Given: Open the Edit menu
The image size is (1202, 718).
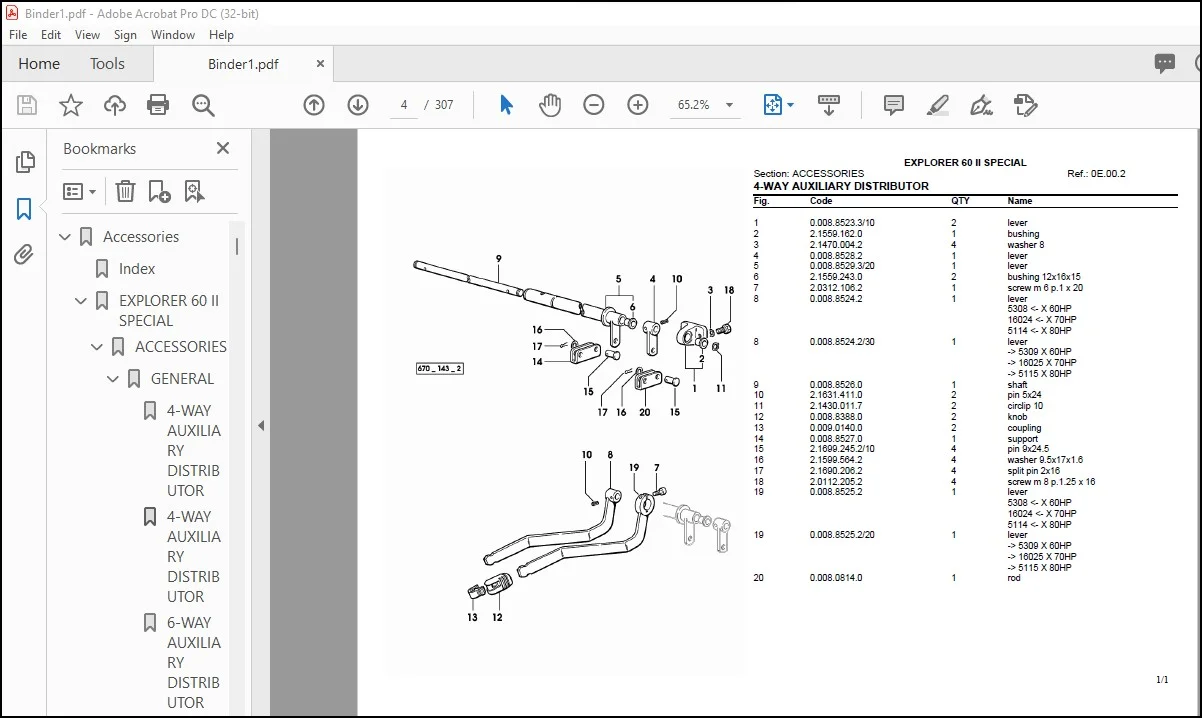Looking at the screenshot, I should (x=51, y=34).
